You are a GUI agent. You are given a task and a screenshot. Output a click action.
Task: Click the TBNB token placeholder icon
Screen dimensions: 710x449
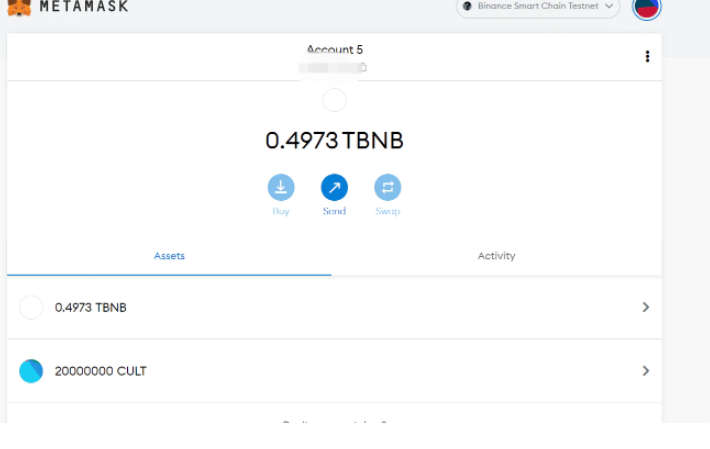(x=31, y=307)
